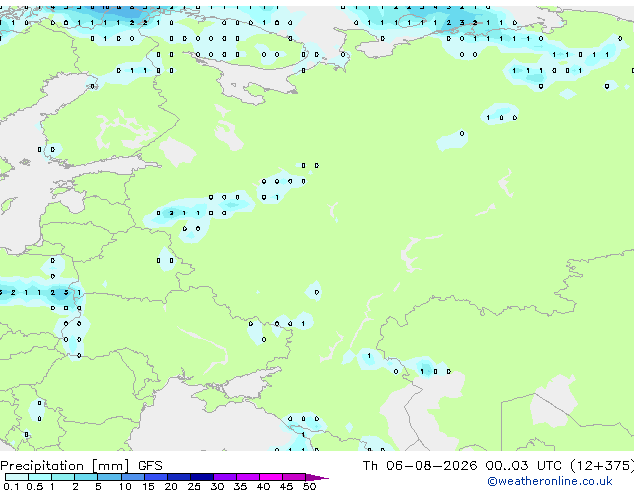Select the 40–45 mm magenta legend swatch
Viewport: 634px width, 490px height.
271,477
